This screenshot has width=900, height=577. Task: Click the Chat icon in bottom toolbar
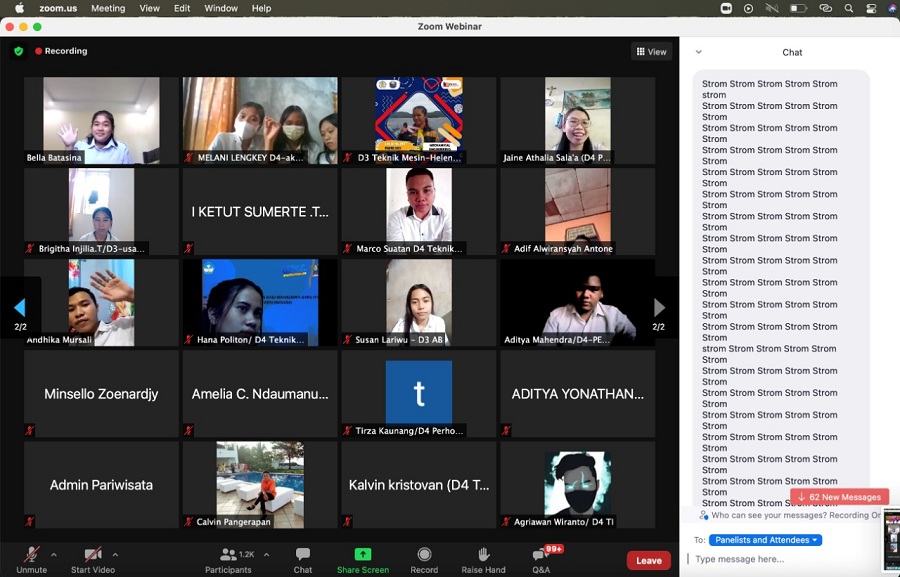pos(302,555)
